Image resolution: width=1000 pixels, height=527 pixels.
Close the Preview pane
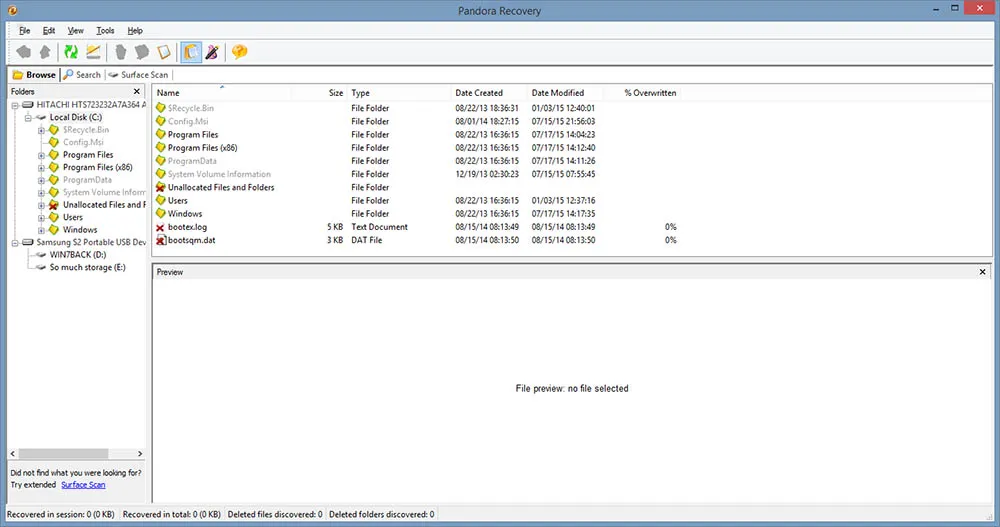coord(982,272)
